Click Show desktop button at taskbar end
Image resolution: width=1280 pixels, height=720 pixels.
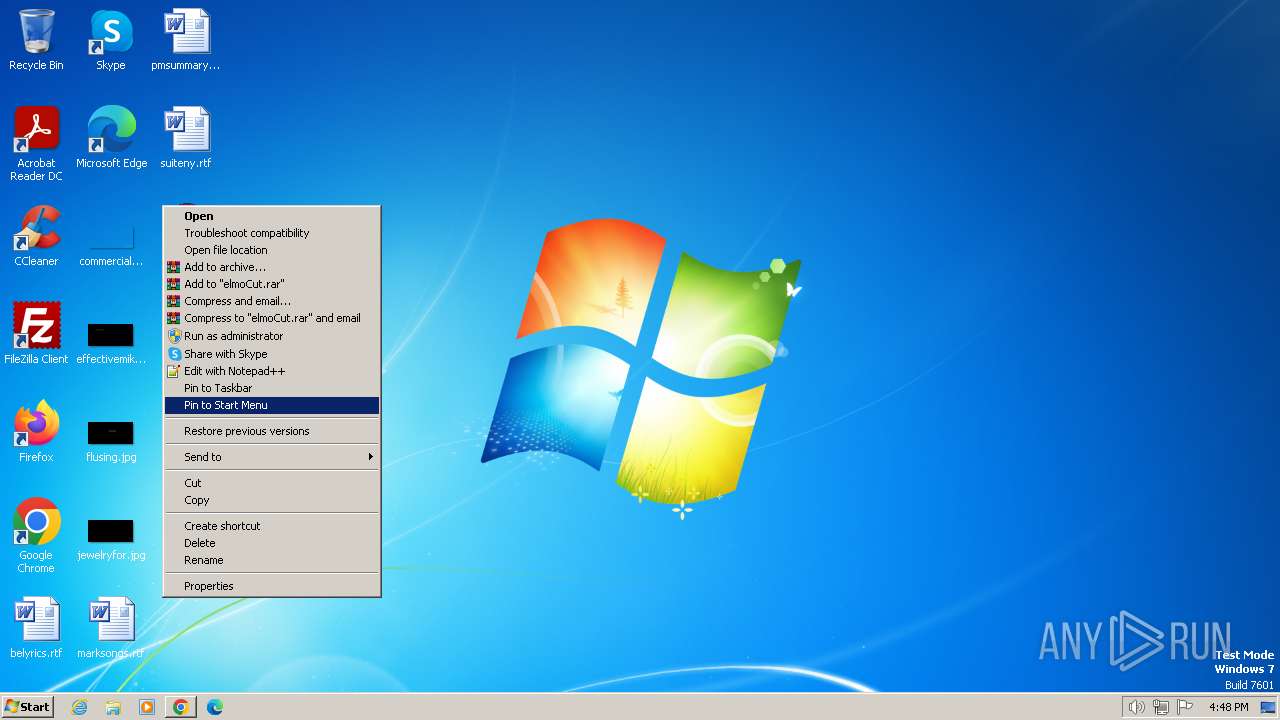(1268, 707)
